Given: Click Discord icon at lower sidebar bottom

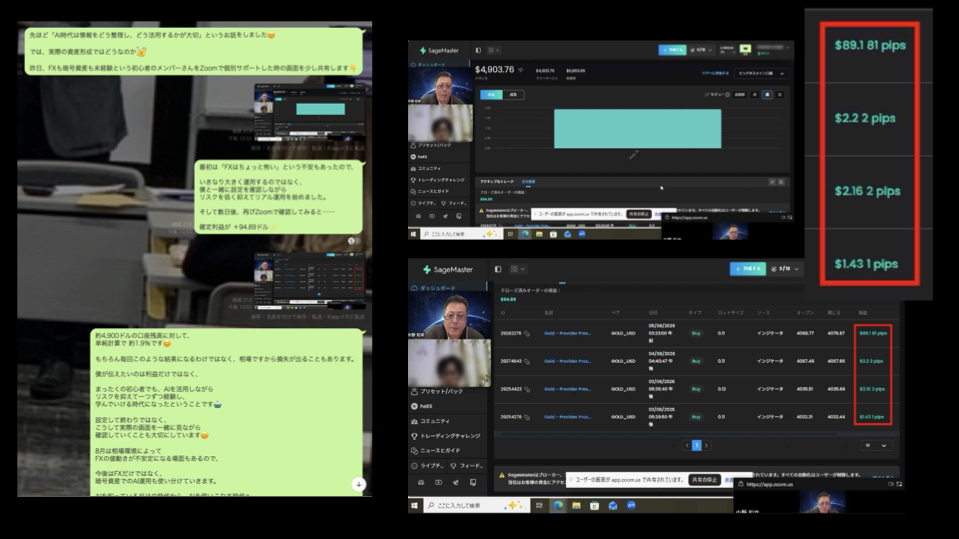Looking at the screenshot, I should click(421, 483).
